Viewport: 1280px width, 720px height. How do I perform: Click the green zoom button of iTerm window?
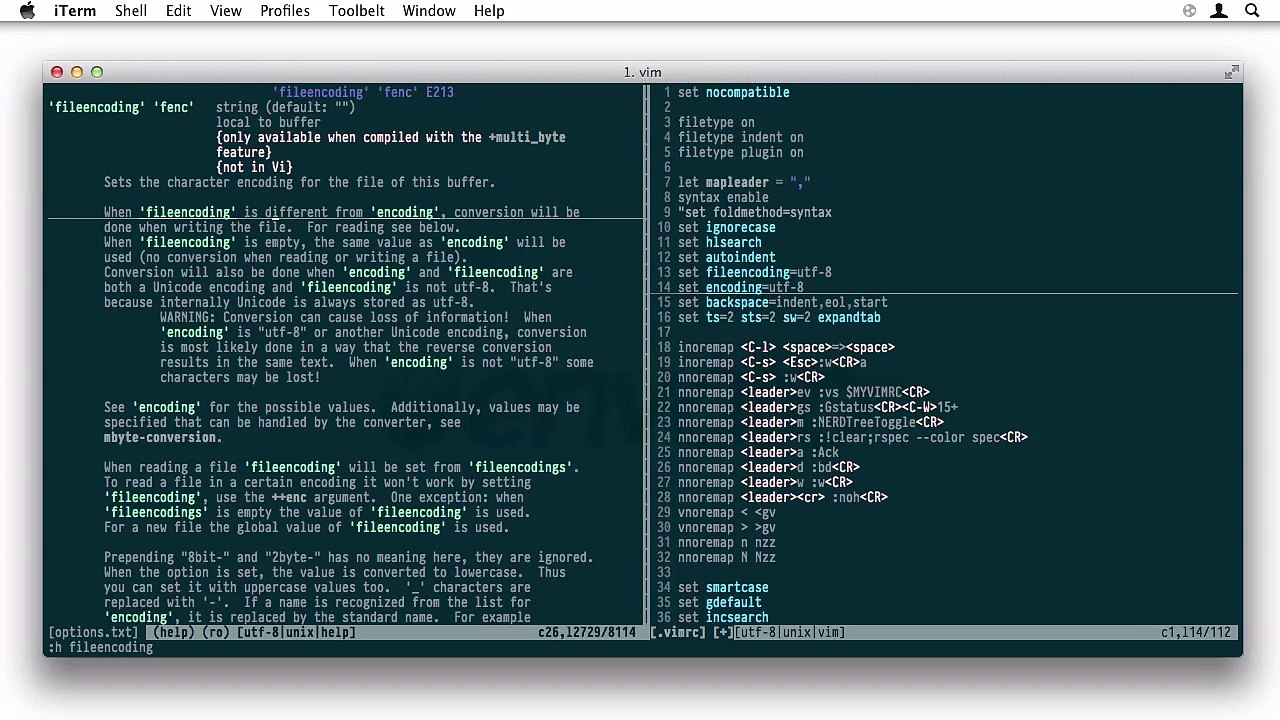click(x=97, y=72)
